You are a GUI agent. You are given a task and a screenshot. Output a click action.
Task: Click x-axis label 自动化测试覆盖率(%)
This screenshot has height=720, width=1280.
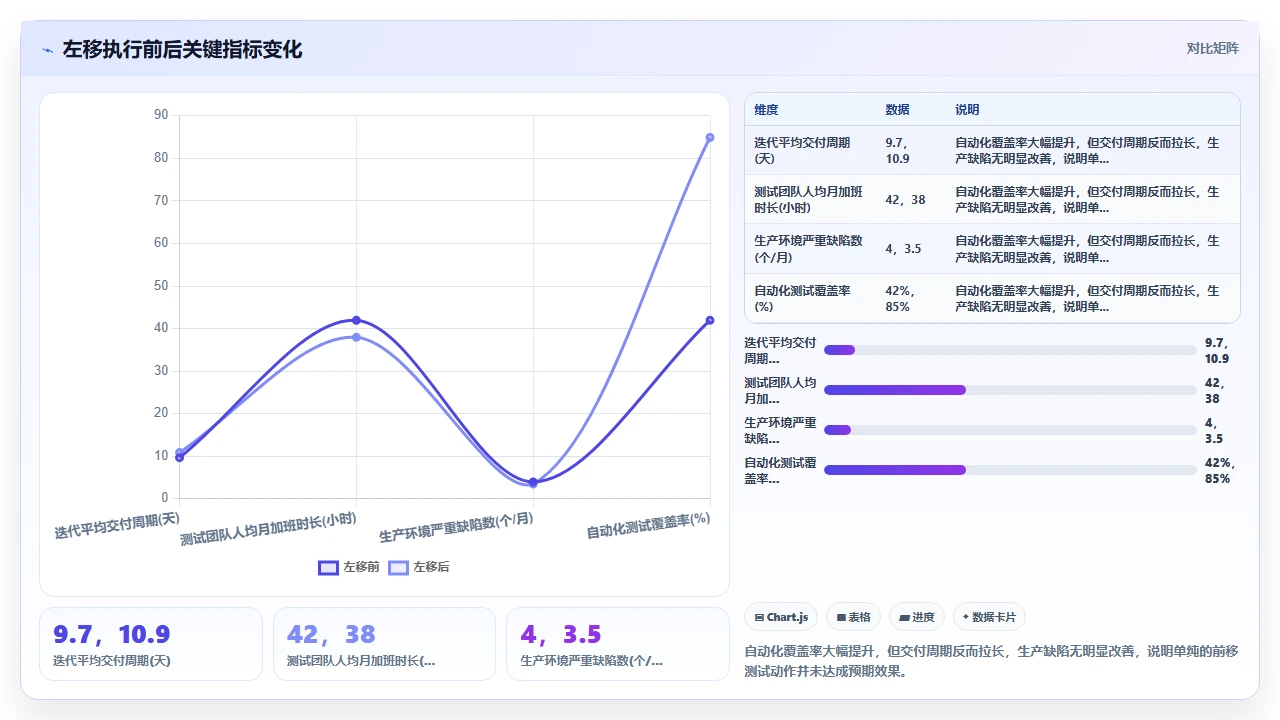(648, 526)
